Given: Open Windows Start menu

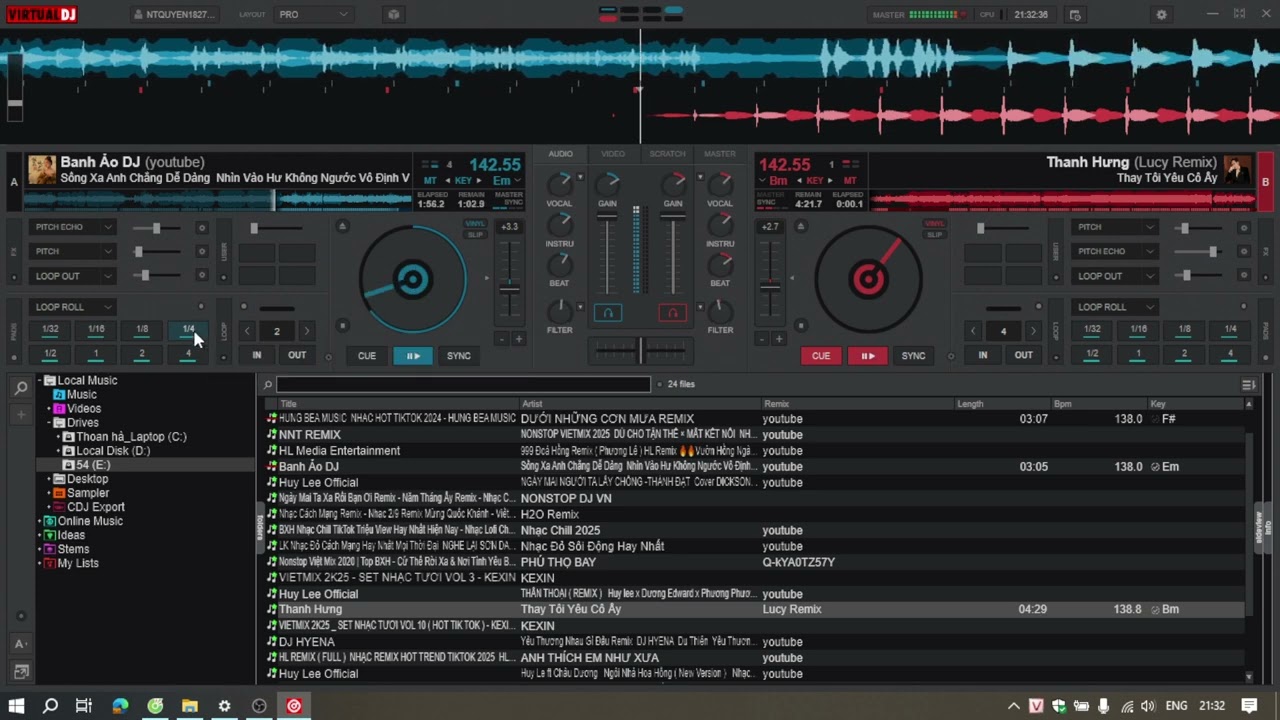Looking at the screenshot, I should [x=16, y=706].
